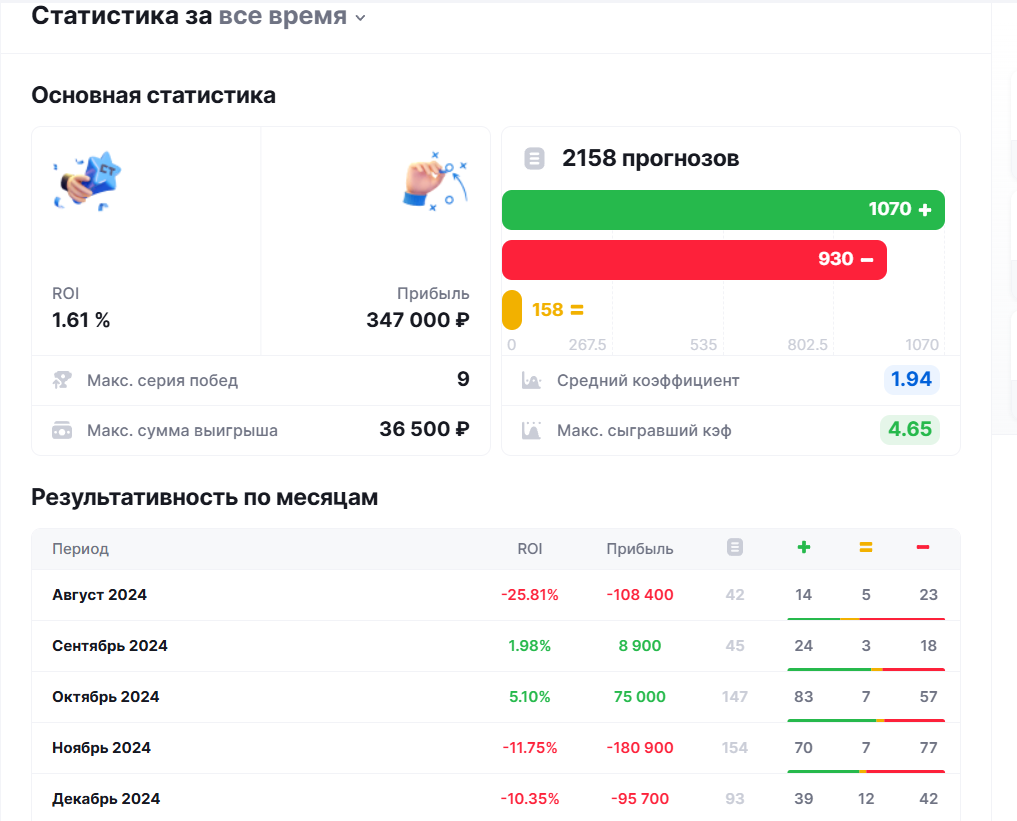Screen dimensions: 1017x821
Task: Click the October wins count 83
Action: coord(804,697)
